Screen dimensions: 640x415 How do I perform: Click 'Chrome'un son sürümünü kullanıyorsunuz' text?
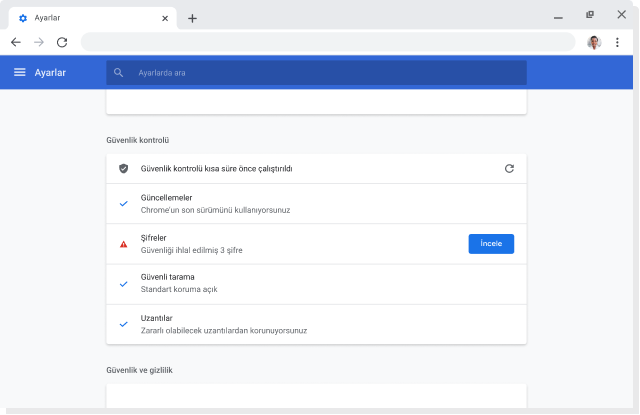pyautogui.click(x=215, y=210)
